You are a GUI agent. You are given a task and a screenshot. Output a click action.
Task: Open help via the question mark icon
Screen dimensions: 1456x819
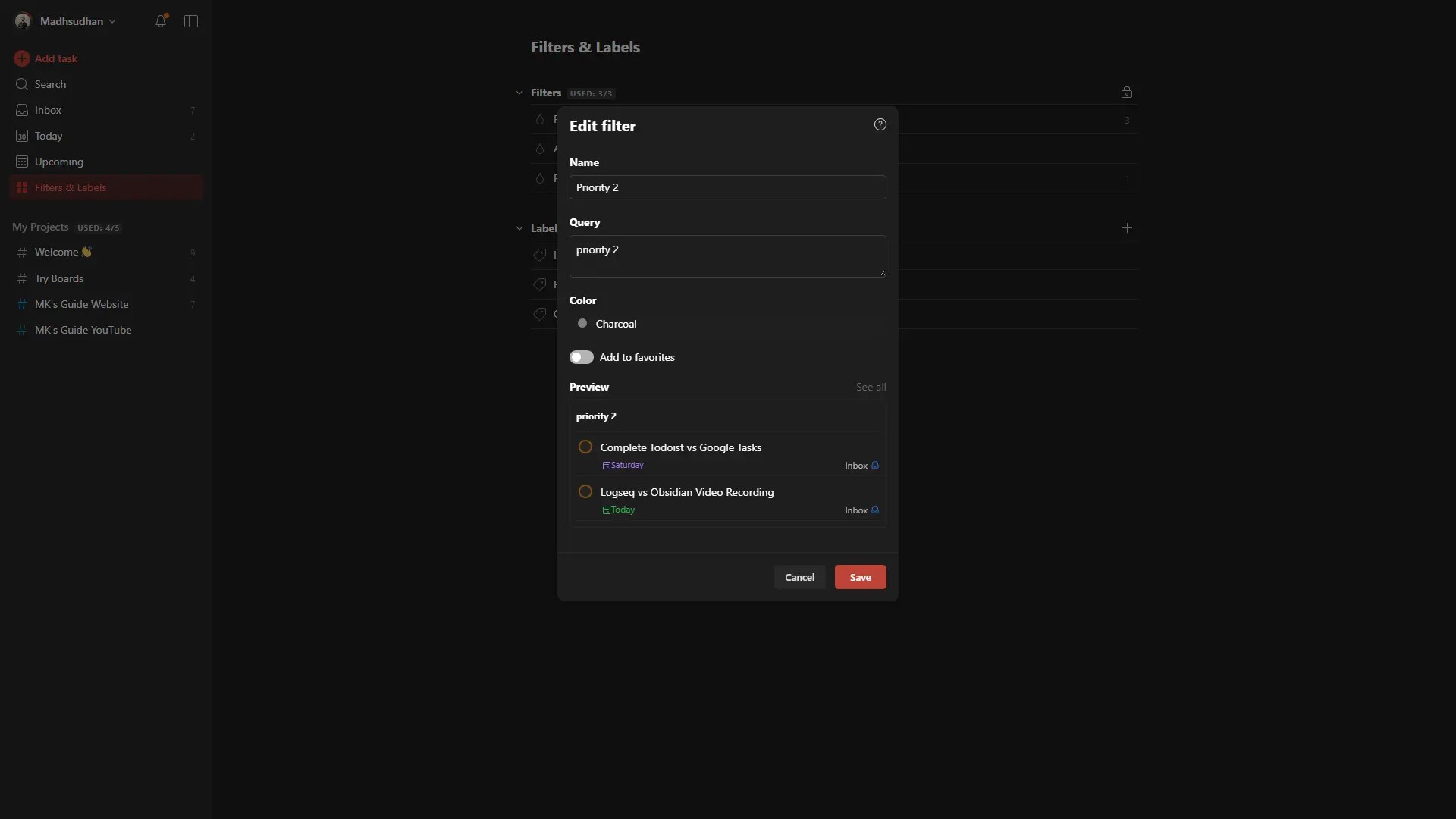pyautogui.click(x=880, y=124)
